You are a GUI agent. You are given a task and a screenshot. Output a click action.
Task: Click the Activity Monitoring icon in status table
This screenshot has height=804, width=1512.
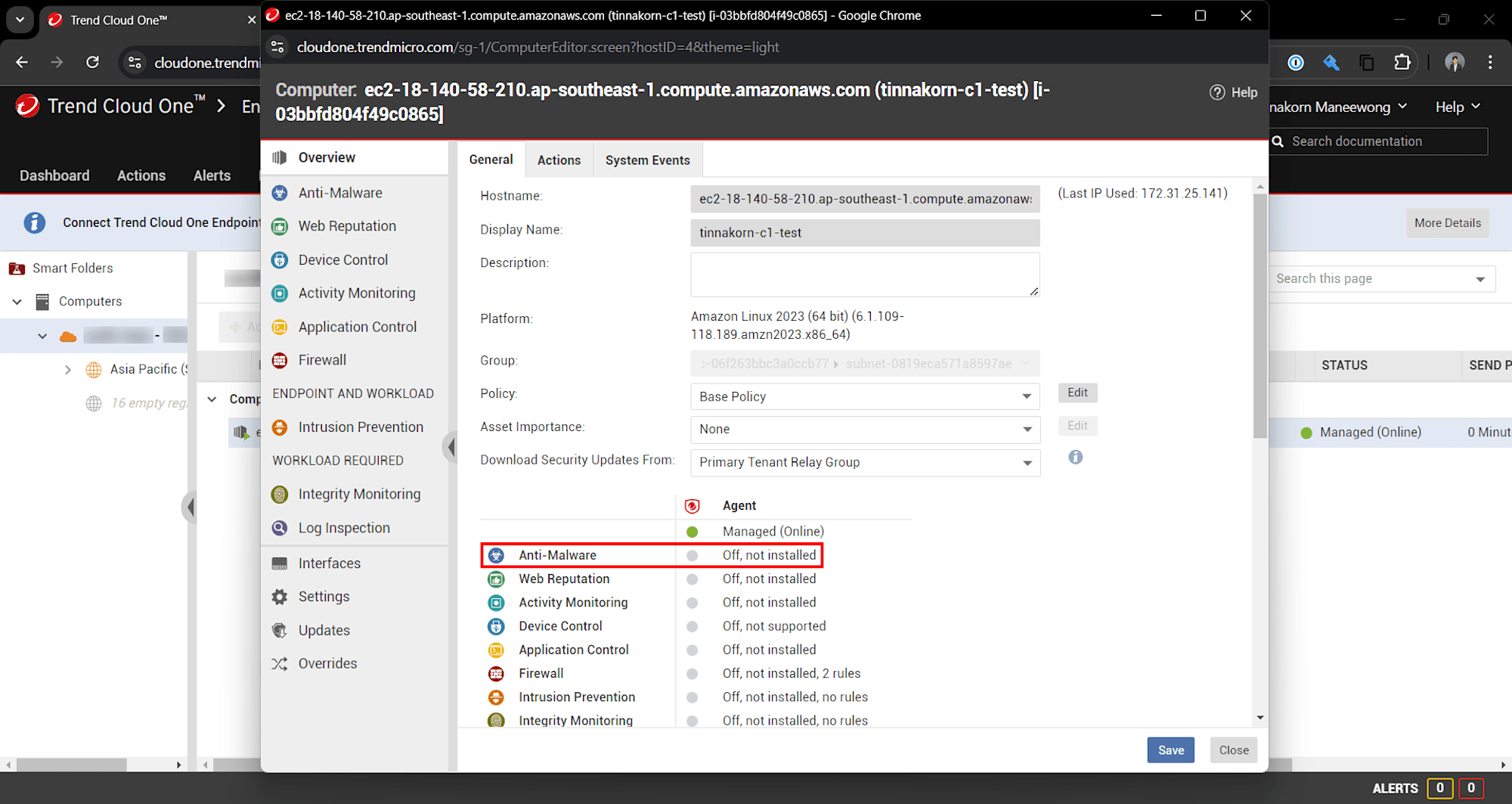(496, 603)
